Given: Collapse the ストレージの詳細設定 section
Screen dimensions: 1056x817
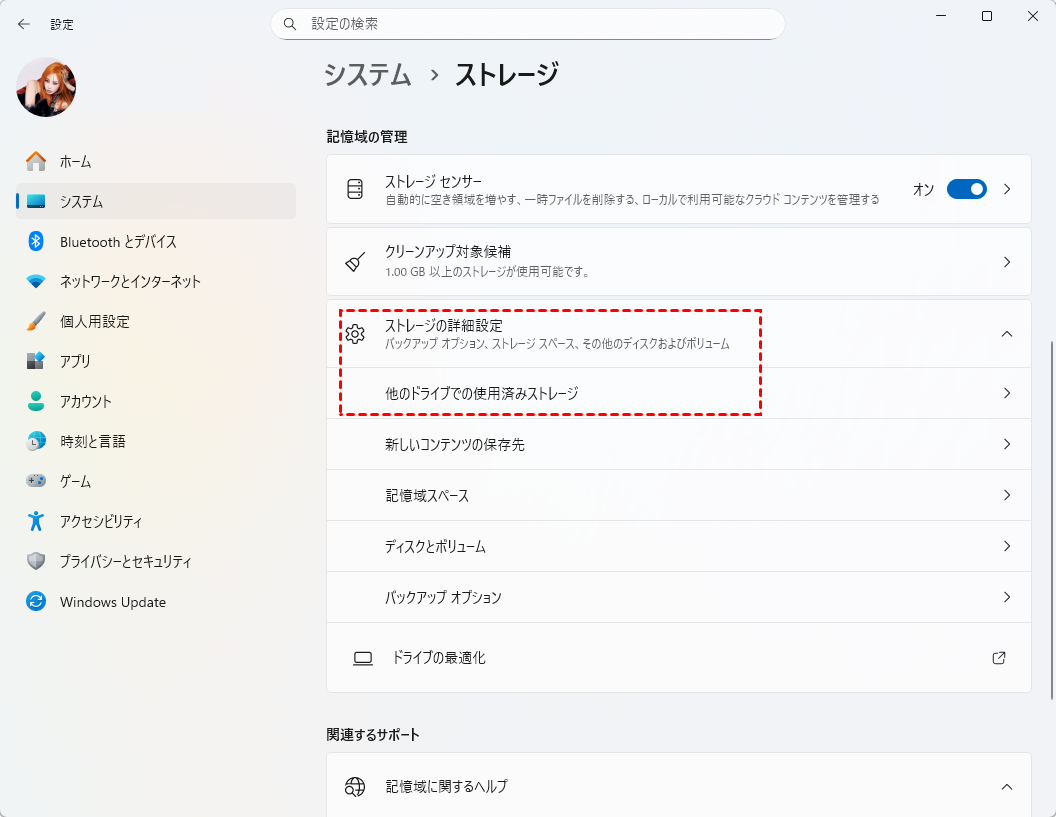Looking at the screenshot, I should pos(1007,334).
